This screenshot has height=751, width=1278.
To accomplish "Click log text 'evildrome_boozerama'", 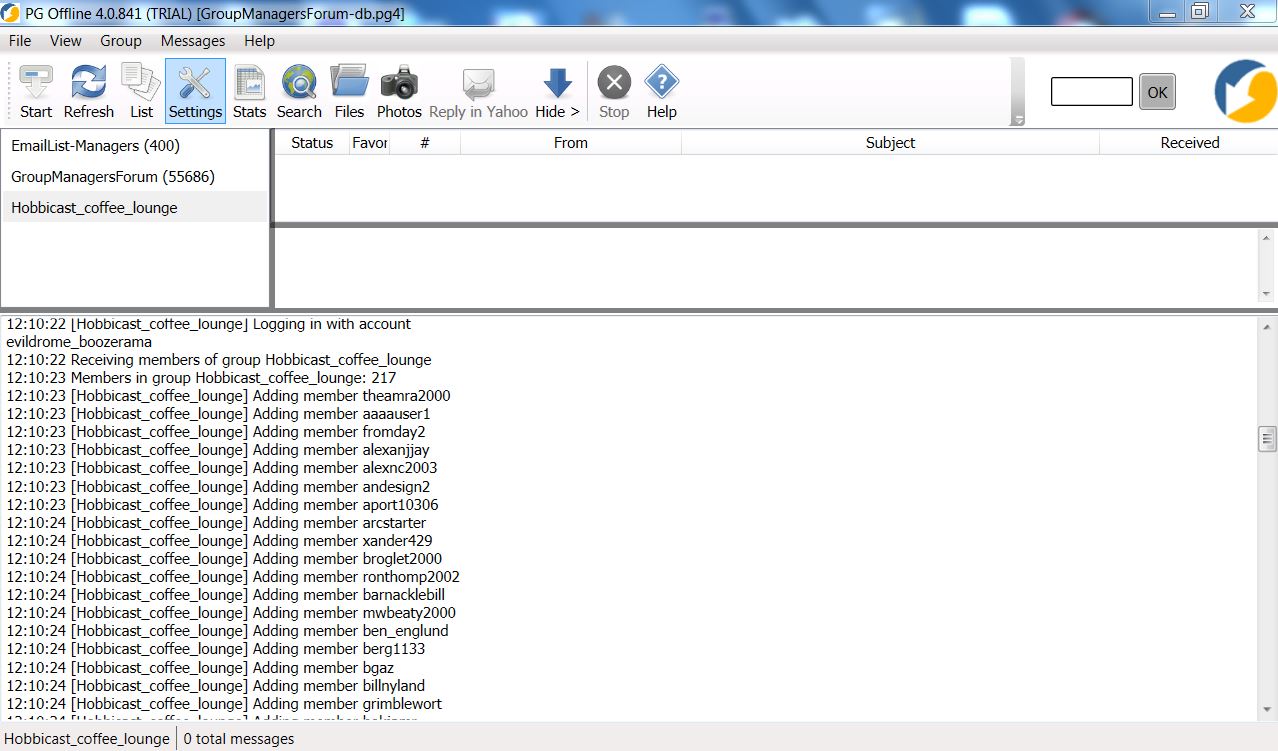I will coord(79,342).
